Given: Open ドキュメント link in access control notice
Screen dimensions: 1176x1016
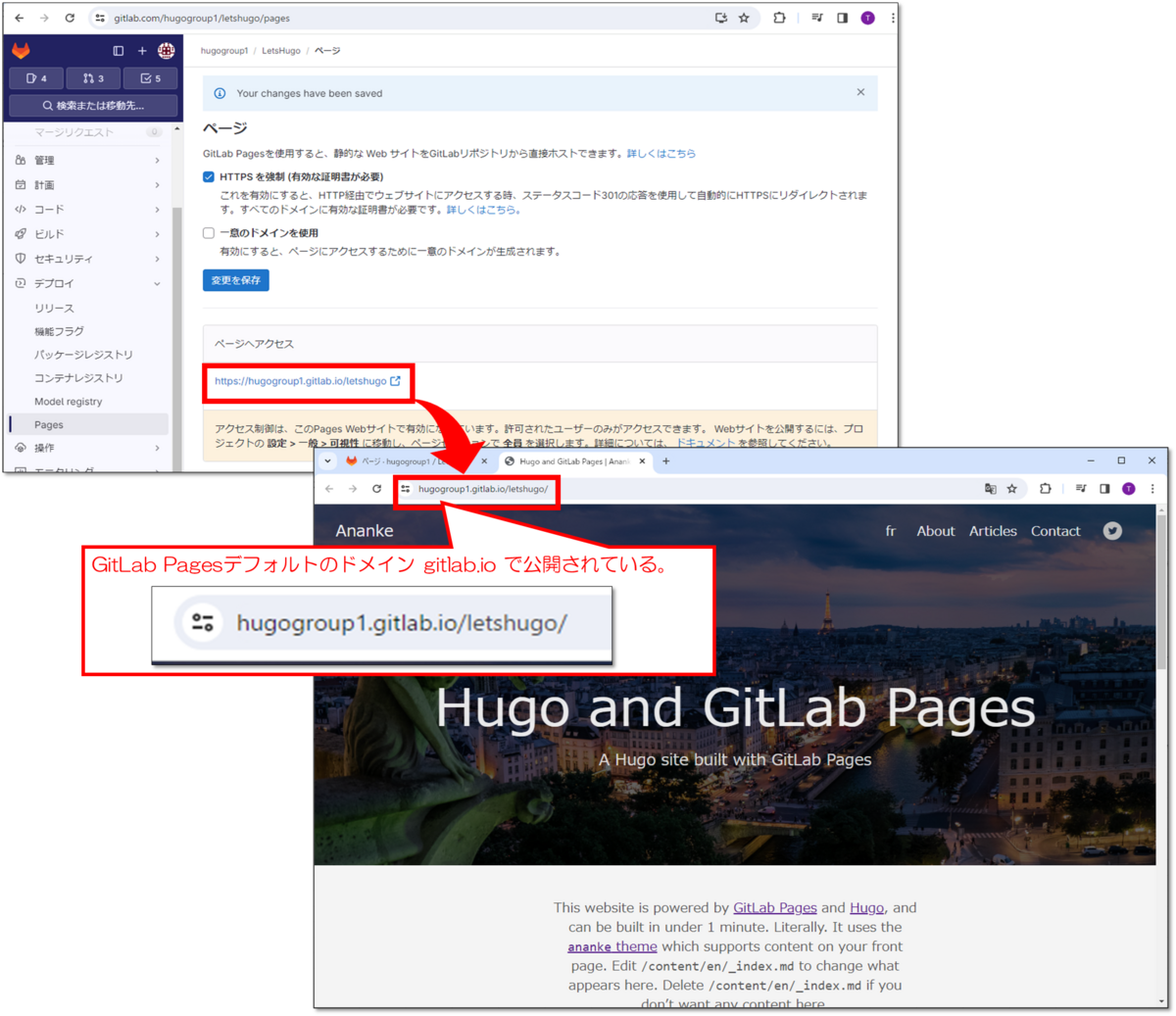Looking at the screenshot, I should (x=706, y=443).
